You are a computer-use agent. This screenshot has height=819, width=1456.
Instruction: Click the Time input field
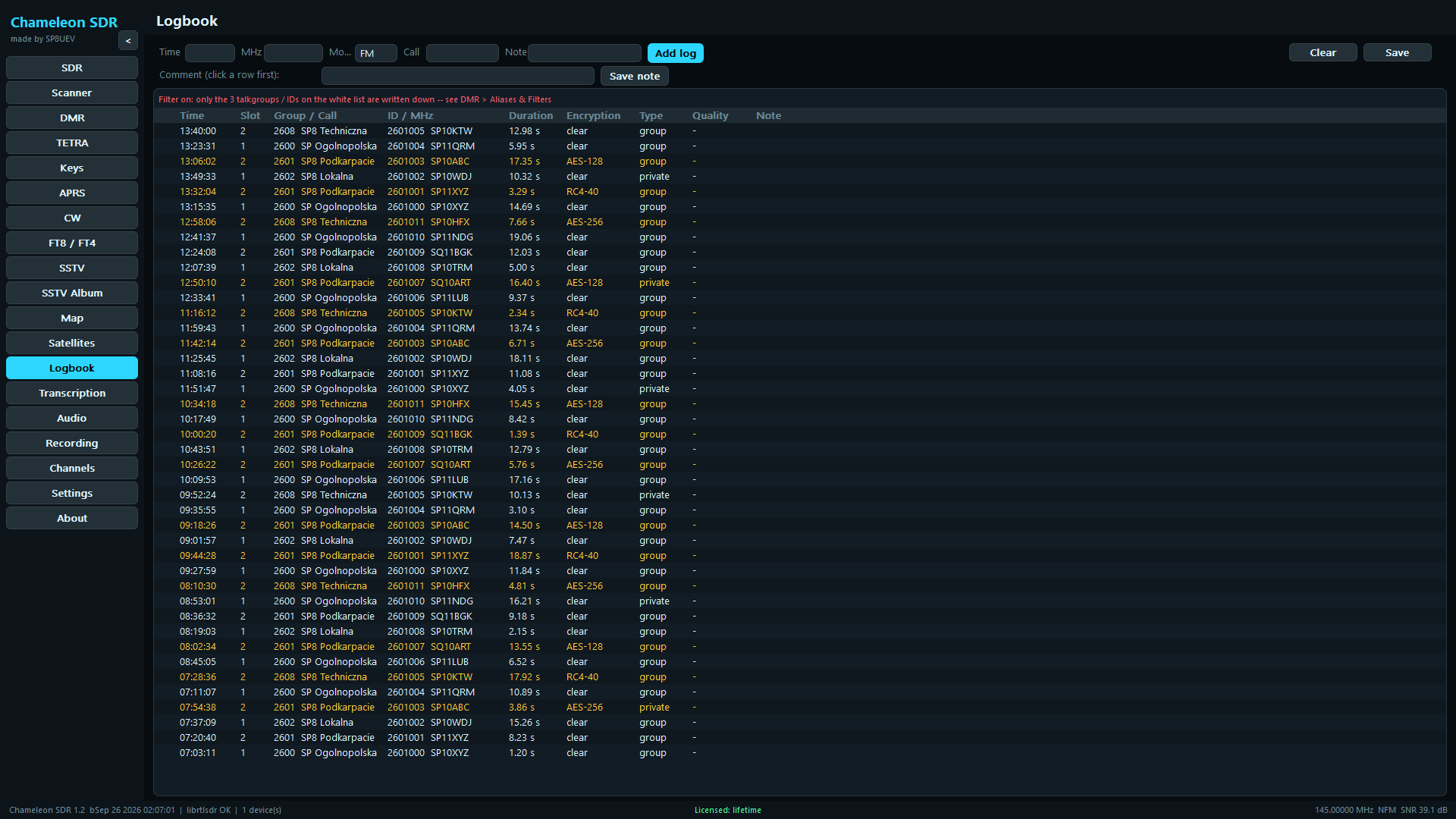click(210, 53)
